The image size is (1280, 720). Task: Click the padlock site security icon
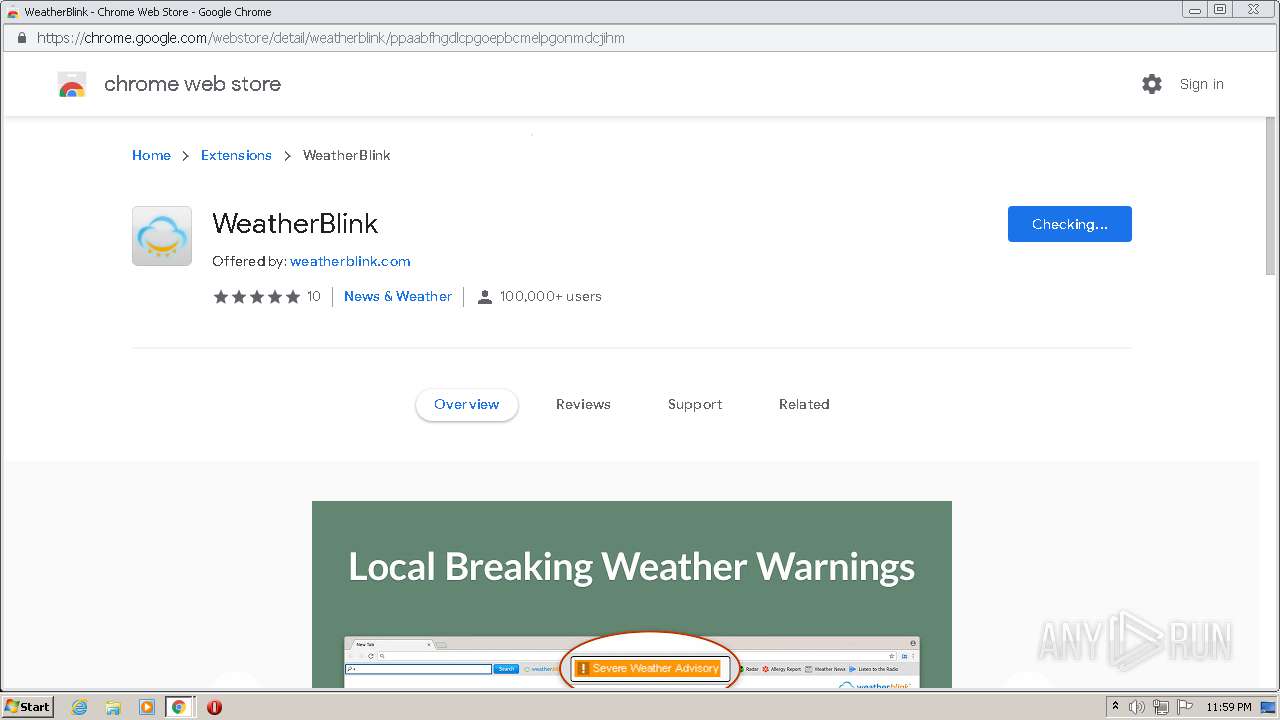pos(21,38)
